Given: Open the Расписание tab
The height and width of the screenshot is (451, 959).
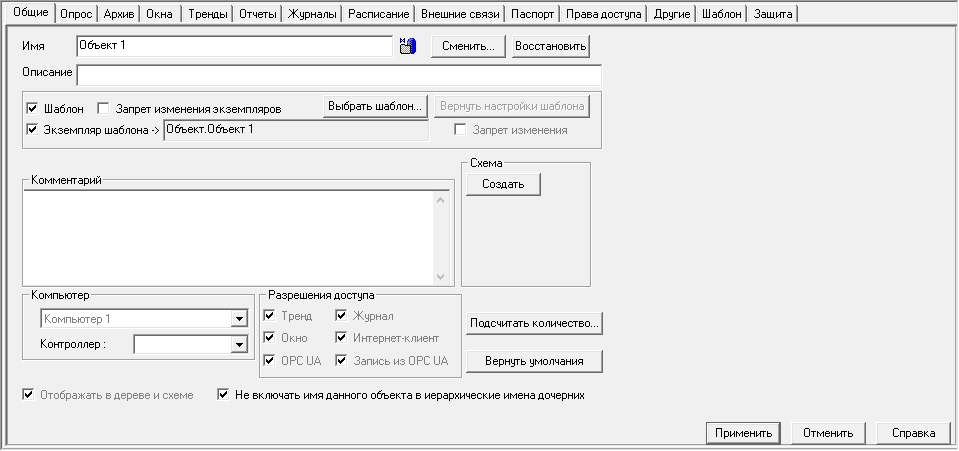Looking at the screenshot, I should pos(378,13).
